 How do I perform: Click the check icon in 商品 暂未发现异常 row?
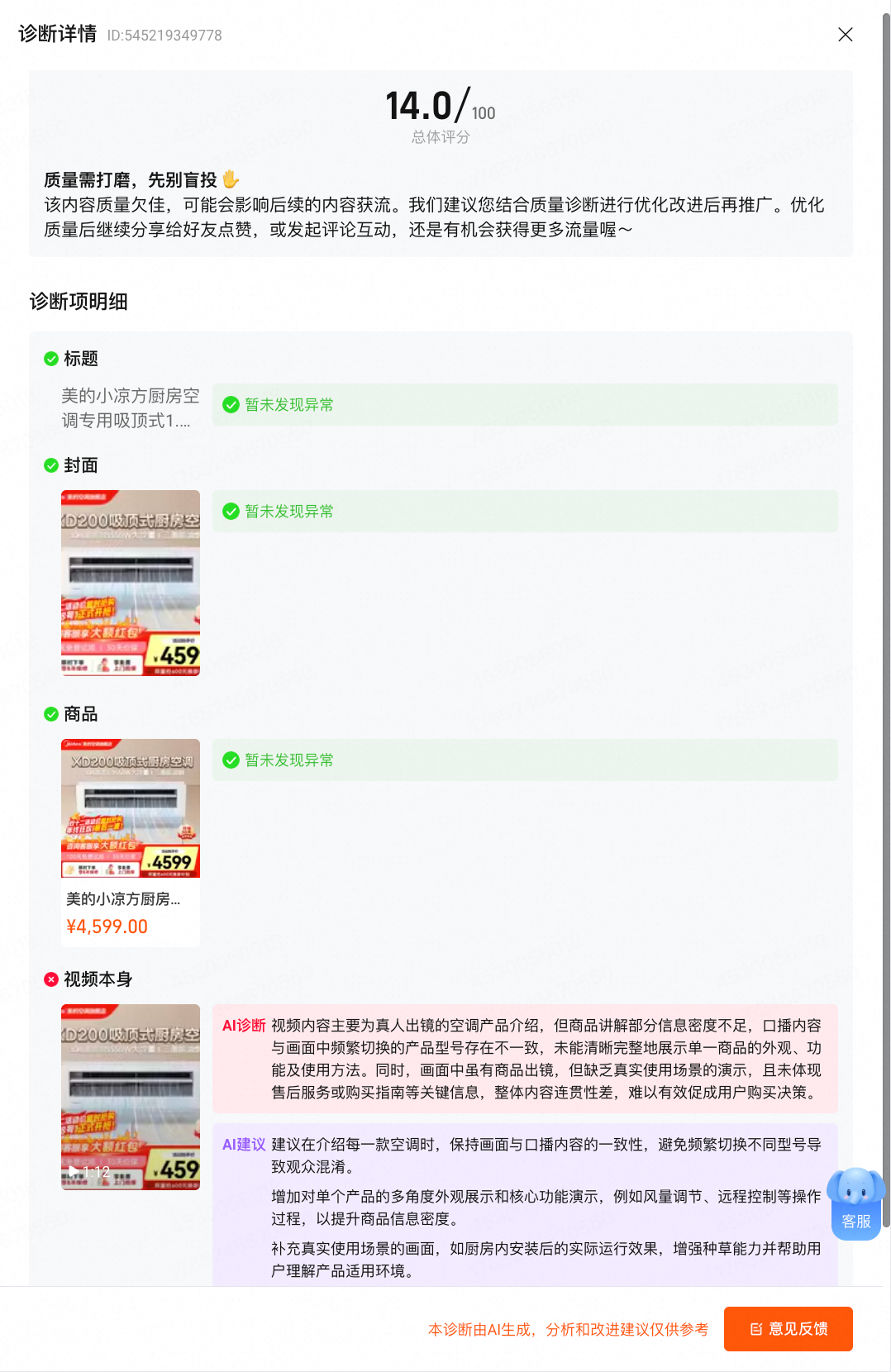point(231,760)
